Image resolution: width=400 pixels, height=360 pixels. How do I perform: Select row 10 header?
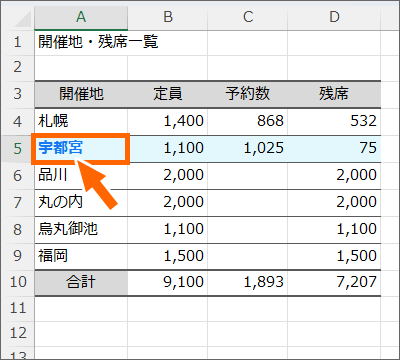point(18,282)
